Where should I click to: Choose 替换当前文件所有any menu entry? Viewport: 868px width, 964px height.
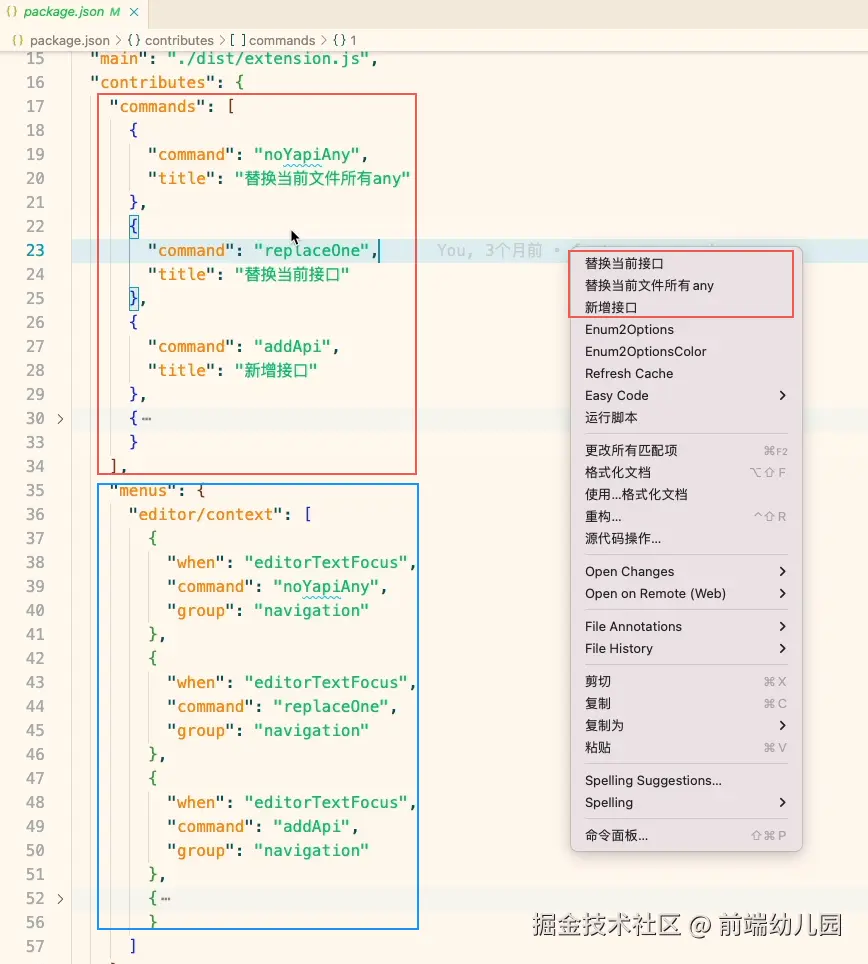pyautogui.click(x=649, y=285)
